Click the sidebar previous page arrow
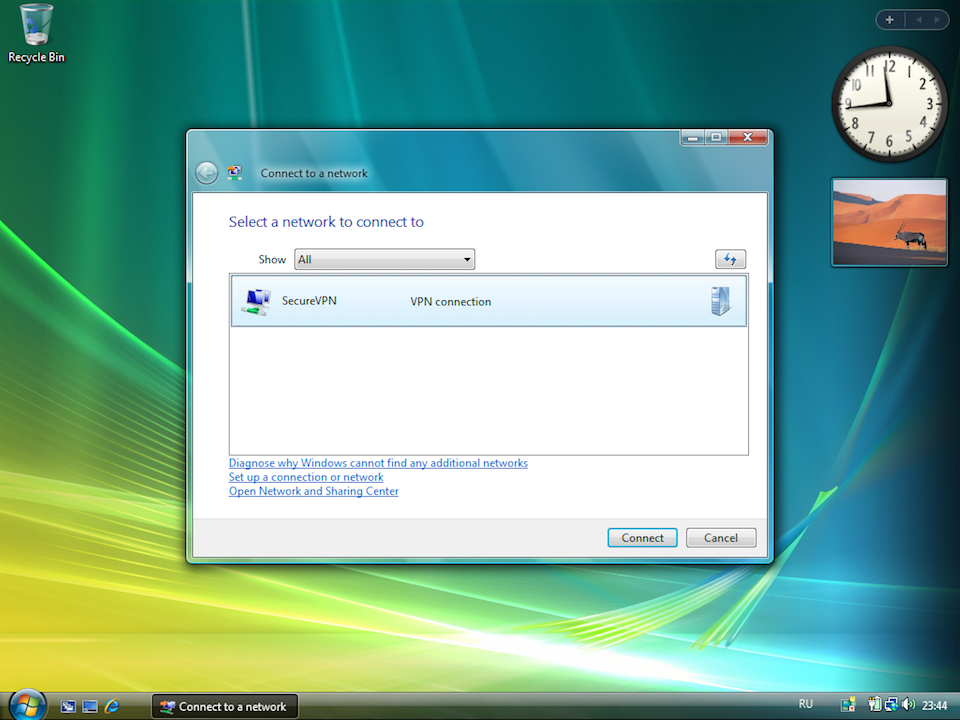 pos(918,20)
